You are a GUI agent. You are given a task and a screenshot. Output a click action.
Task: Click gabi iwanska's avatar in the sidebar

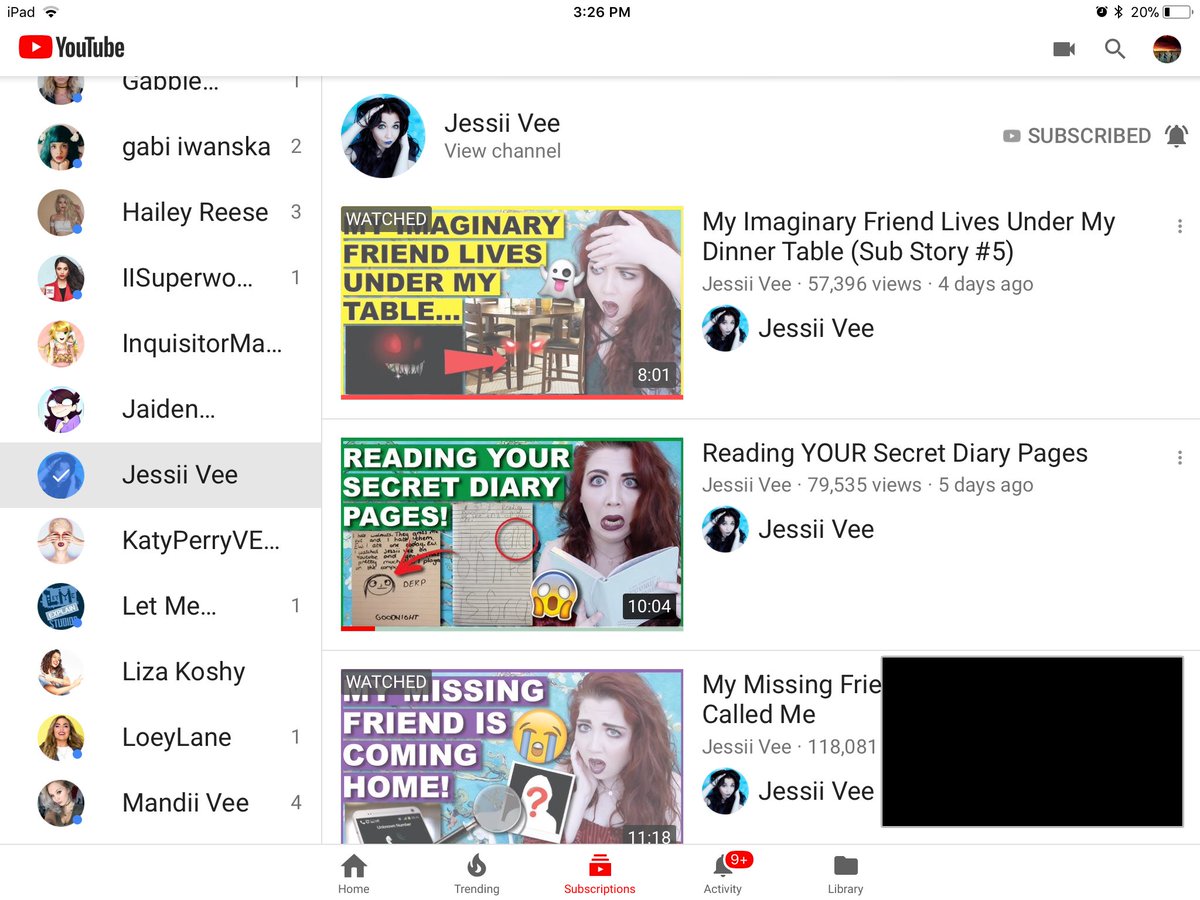pyautogui.click(x=61, y=147)
